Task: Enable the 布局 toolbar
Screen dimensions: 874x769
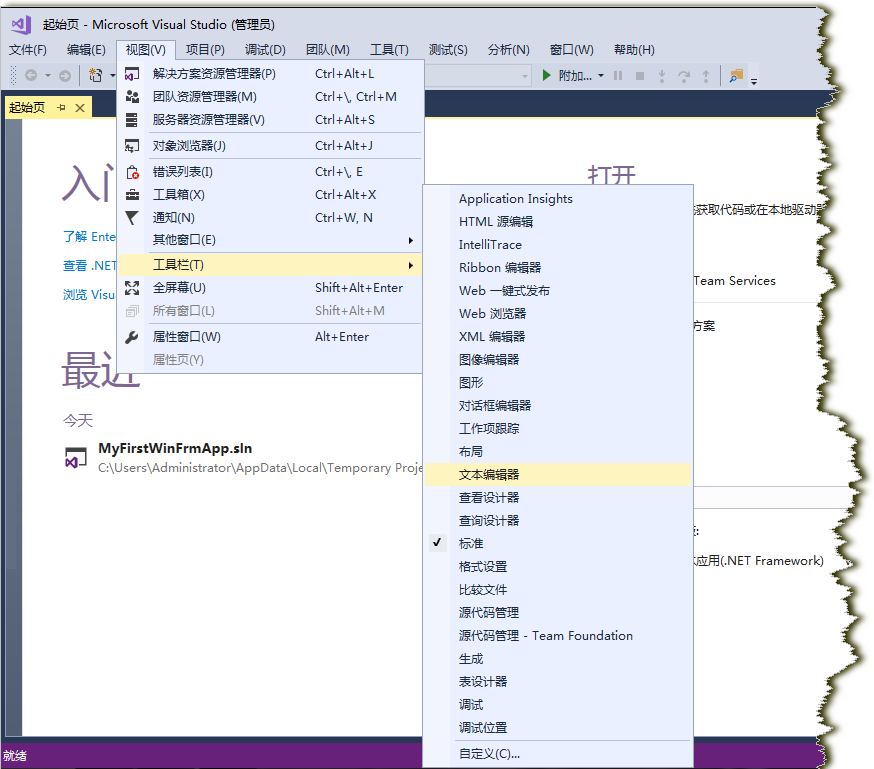Action: click(x=557, y=452)
